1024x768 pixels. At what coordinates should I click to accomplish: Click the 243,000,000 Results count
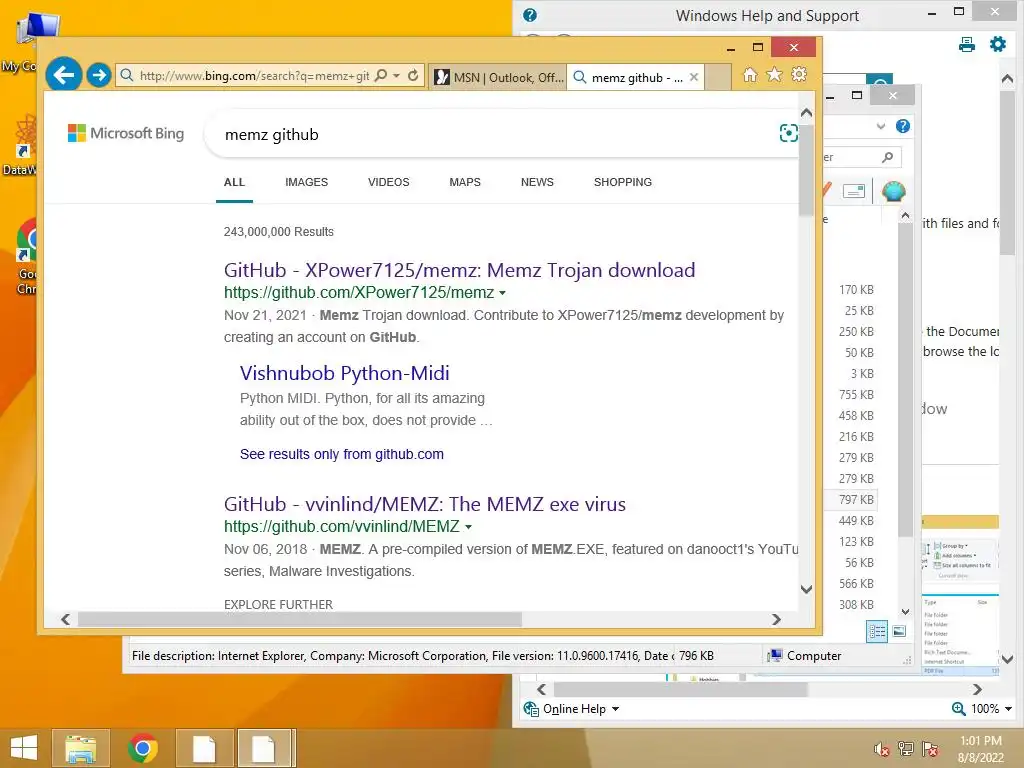pyautogui.click(x=279, y=232)
